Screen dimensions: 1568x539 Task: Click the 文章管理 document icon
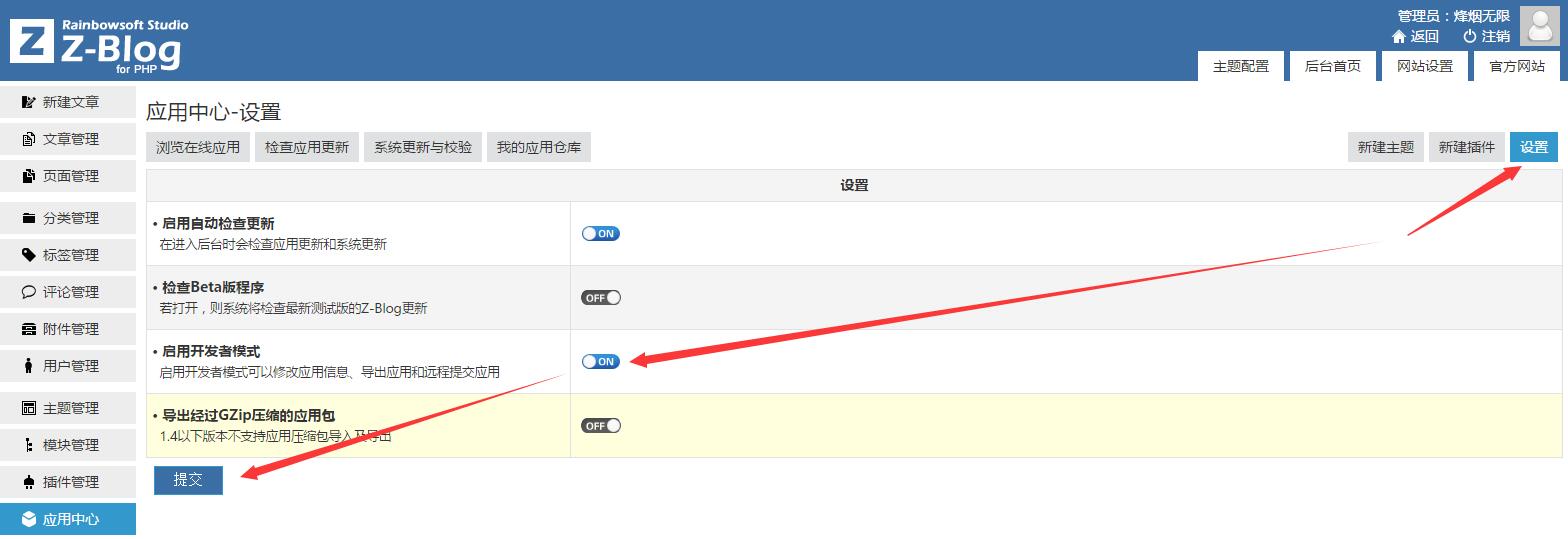(29, 139)
